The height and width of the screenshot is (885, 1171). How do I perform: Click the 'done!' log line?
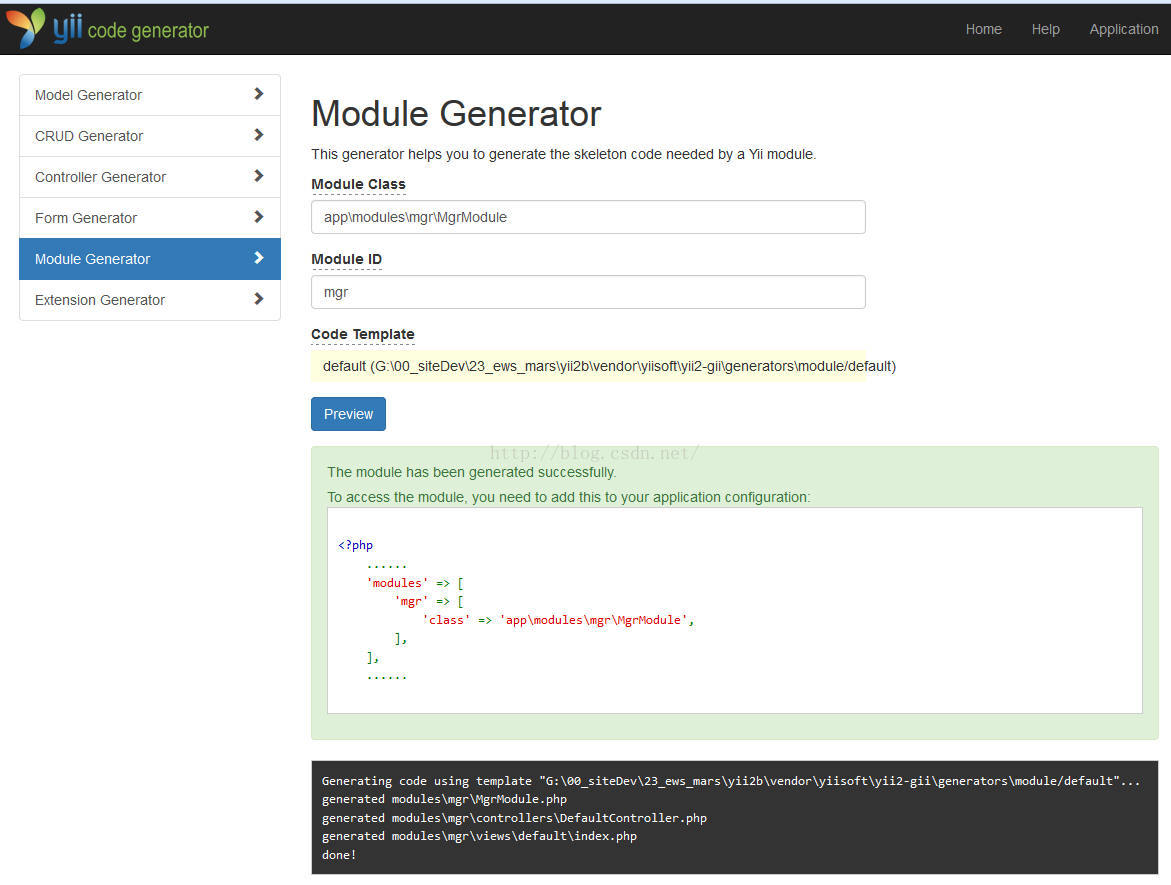tap(339, 855)
